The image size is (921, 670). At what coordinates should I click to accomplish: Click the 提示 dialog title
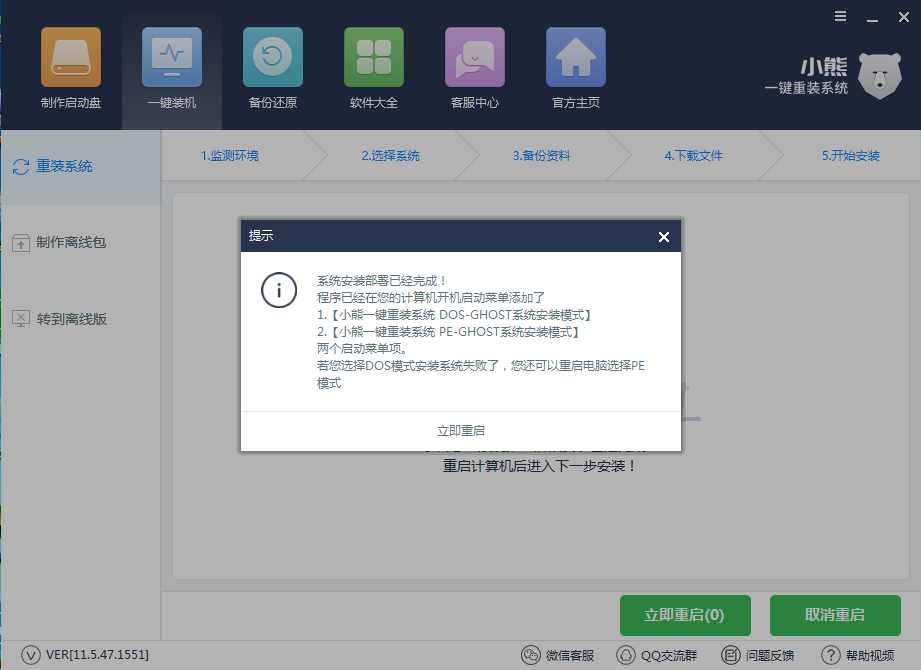[x=261, y=236]
